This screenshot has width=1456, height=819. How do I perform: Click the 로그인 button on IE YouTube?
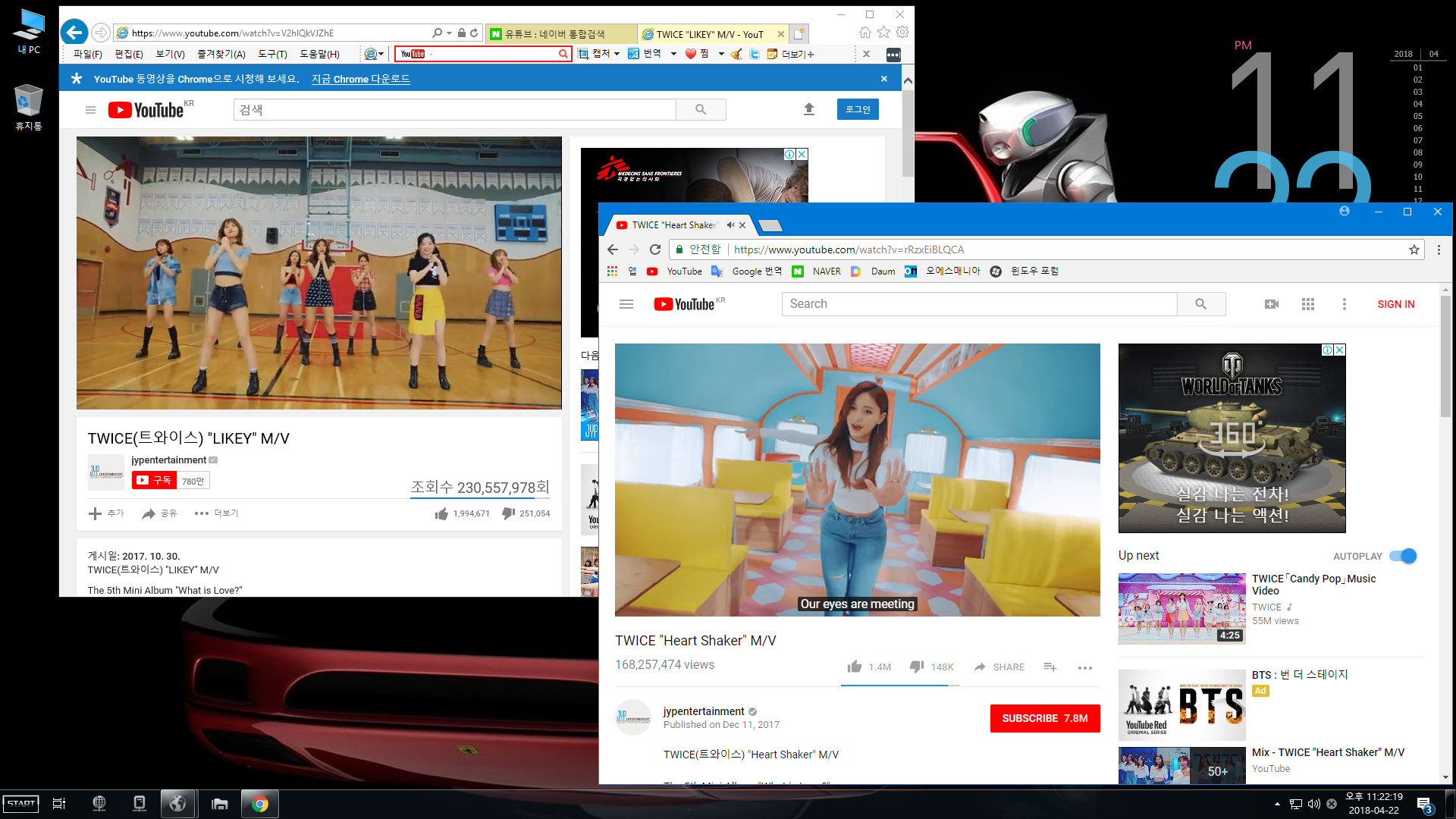coord(858,109)
